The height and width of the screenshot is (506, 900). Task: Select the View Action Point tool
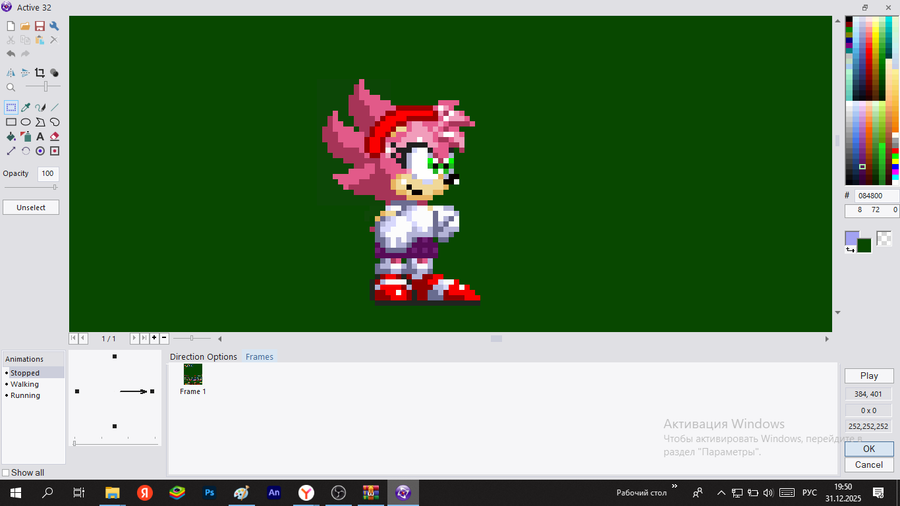[x=55, y=151]
